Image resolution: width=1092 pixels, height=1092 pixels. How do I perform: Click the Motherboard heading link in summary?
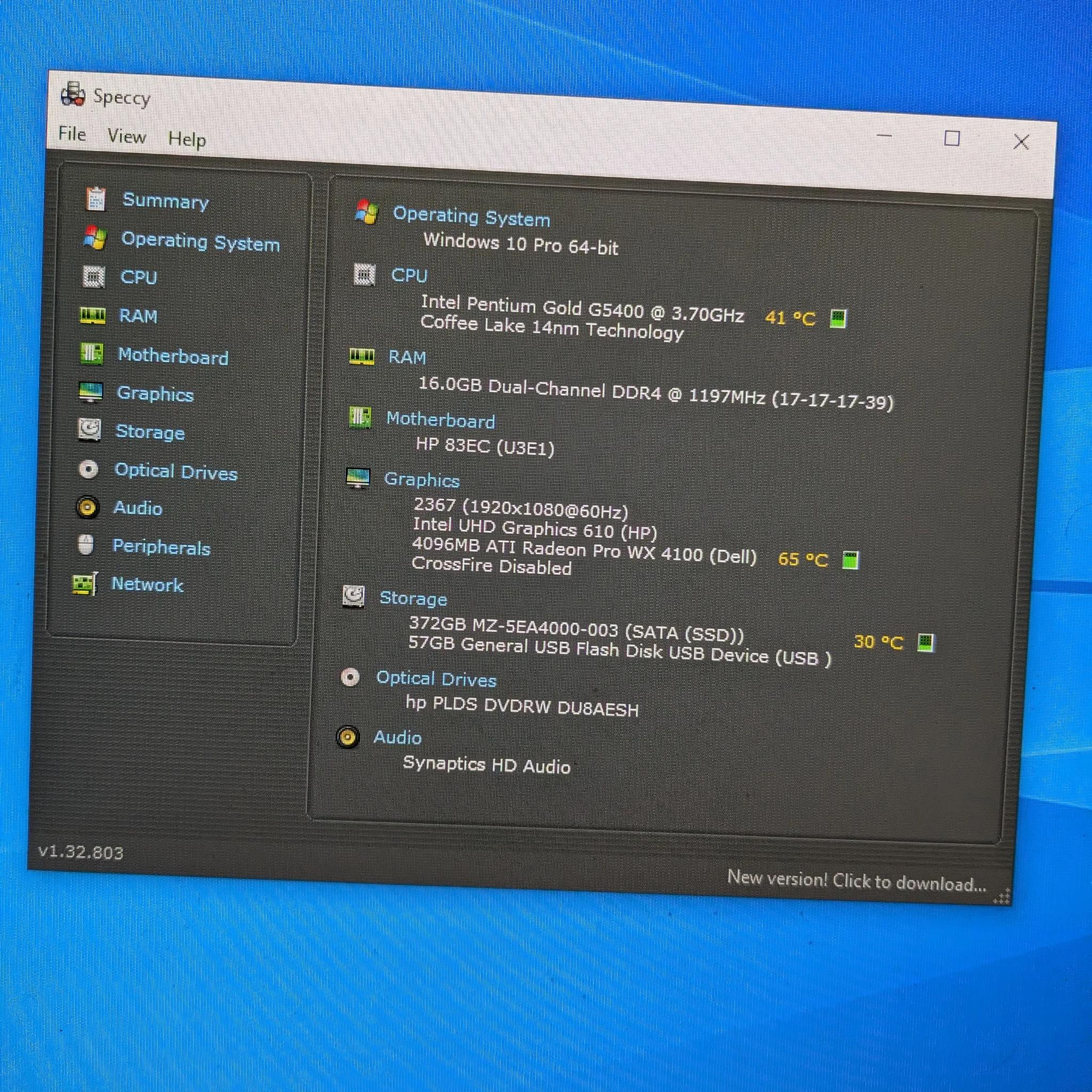[440, 420]
